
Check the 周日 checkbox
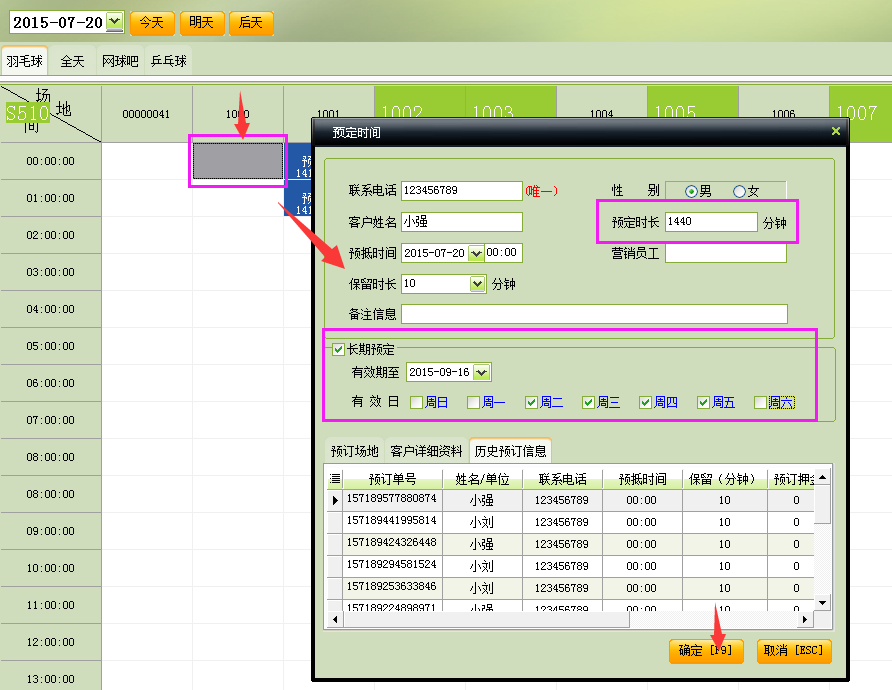point(416,403)
